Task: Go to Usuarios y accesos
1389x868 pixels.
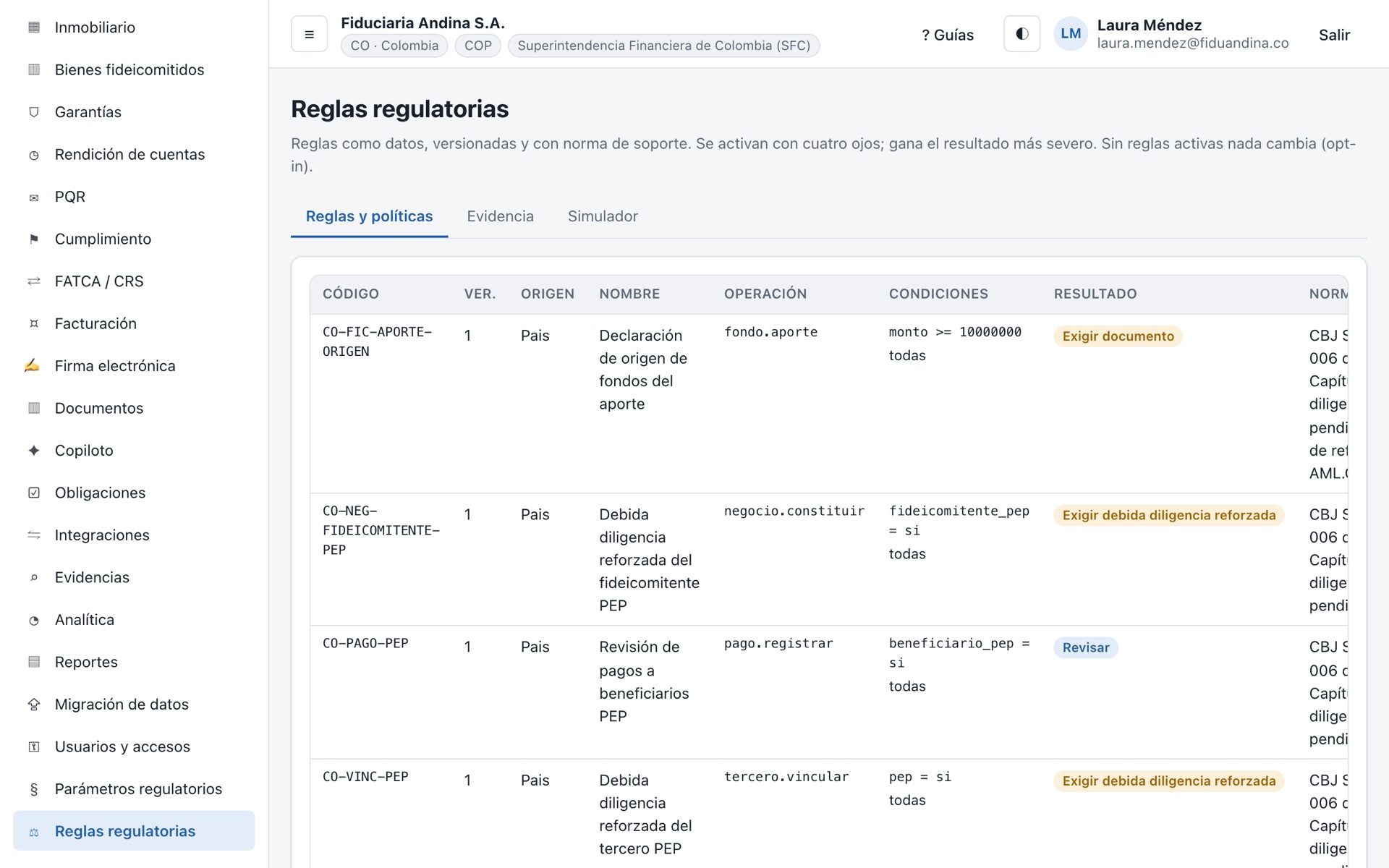Action: point(134,746)
